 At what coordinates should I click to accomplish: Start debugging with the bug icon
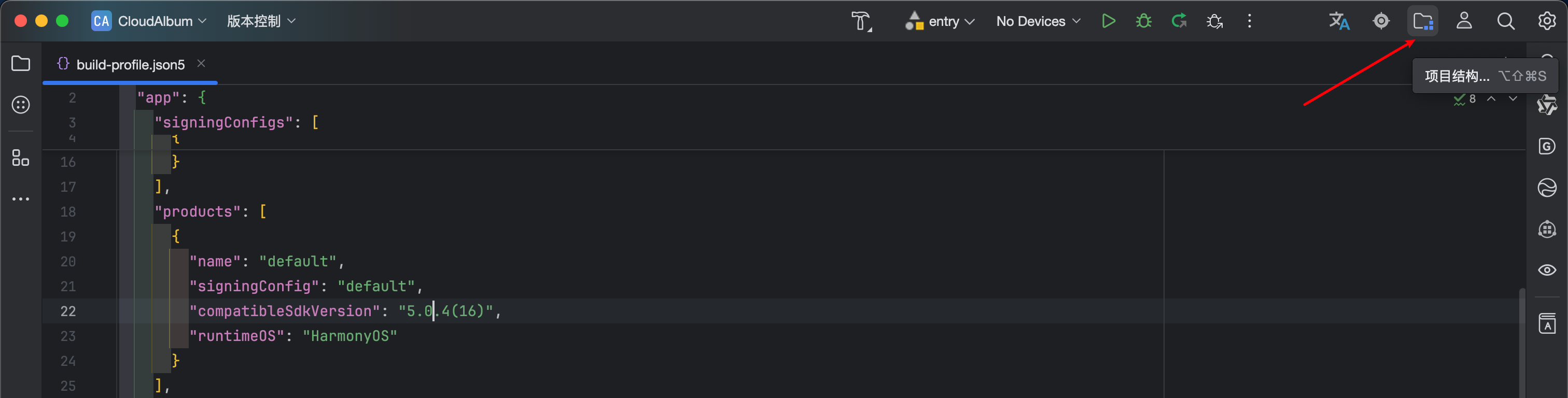click(1144, 21)
